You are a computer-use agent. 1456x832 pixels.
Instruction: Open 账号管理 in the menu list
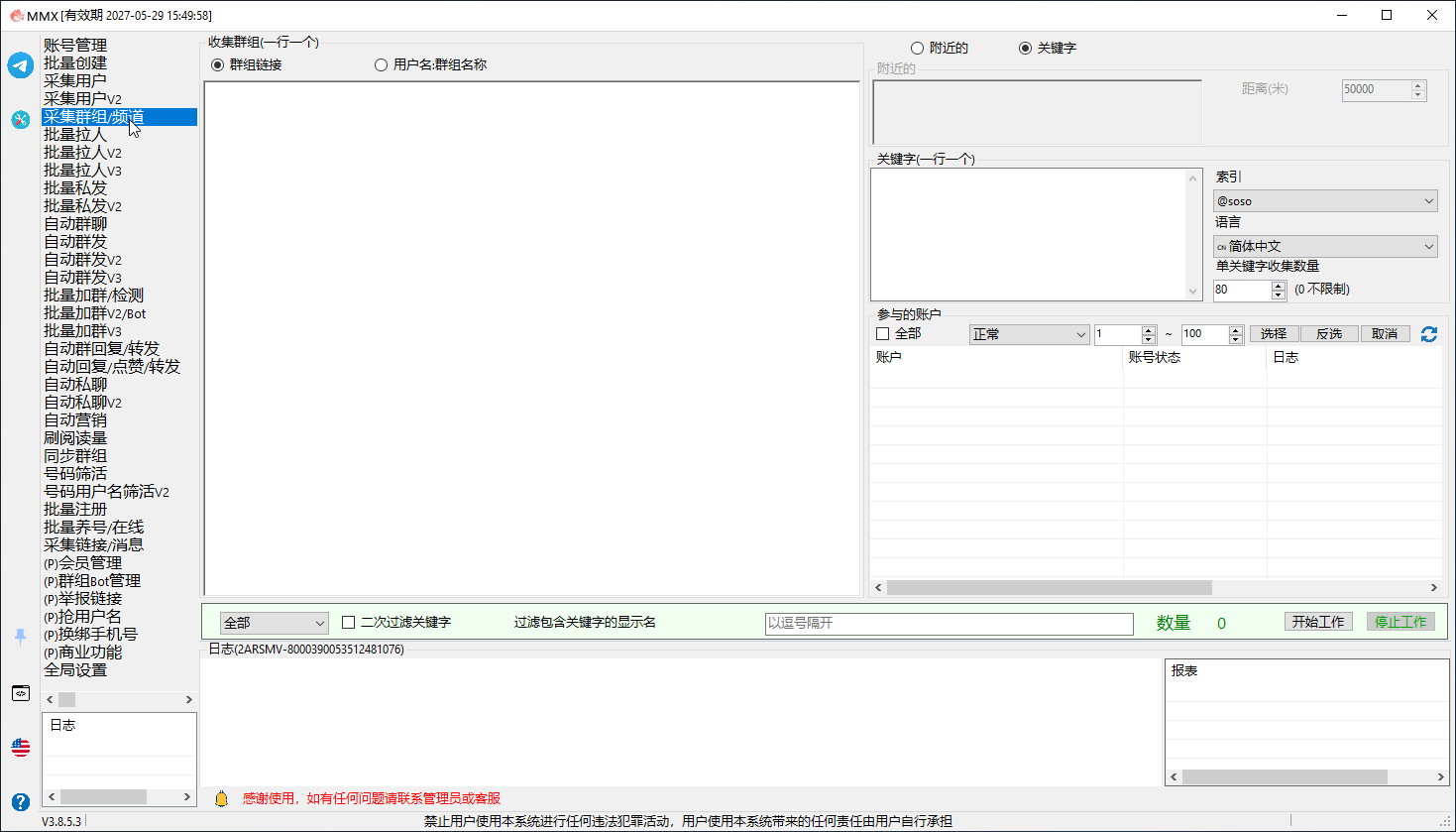tap(75, 46)
